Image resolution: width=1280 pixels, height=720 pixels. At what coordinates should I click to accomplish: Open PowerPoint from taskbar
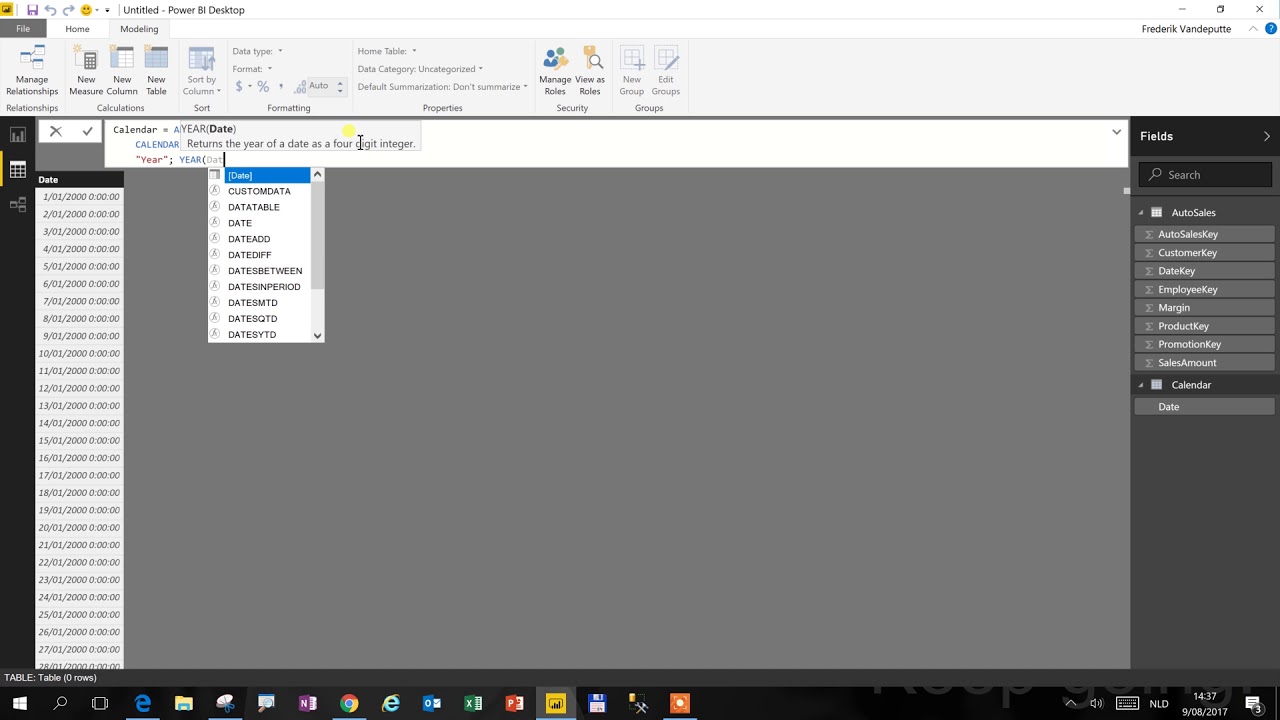click(515, 703)
